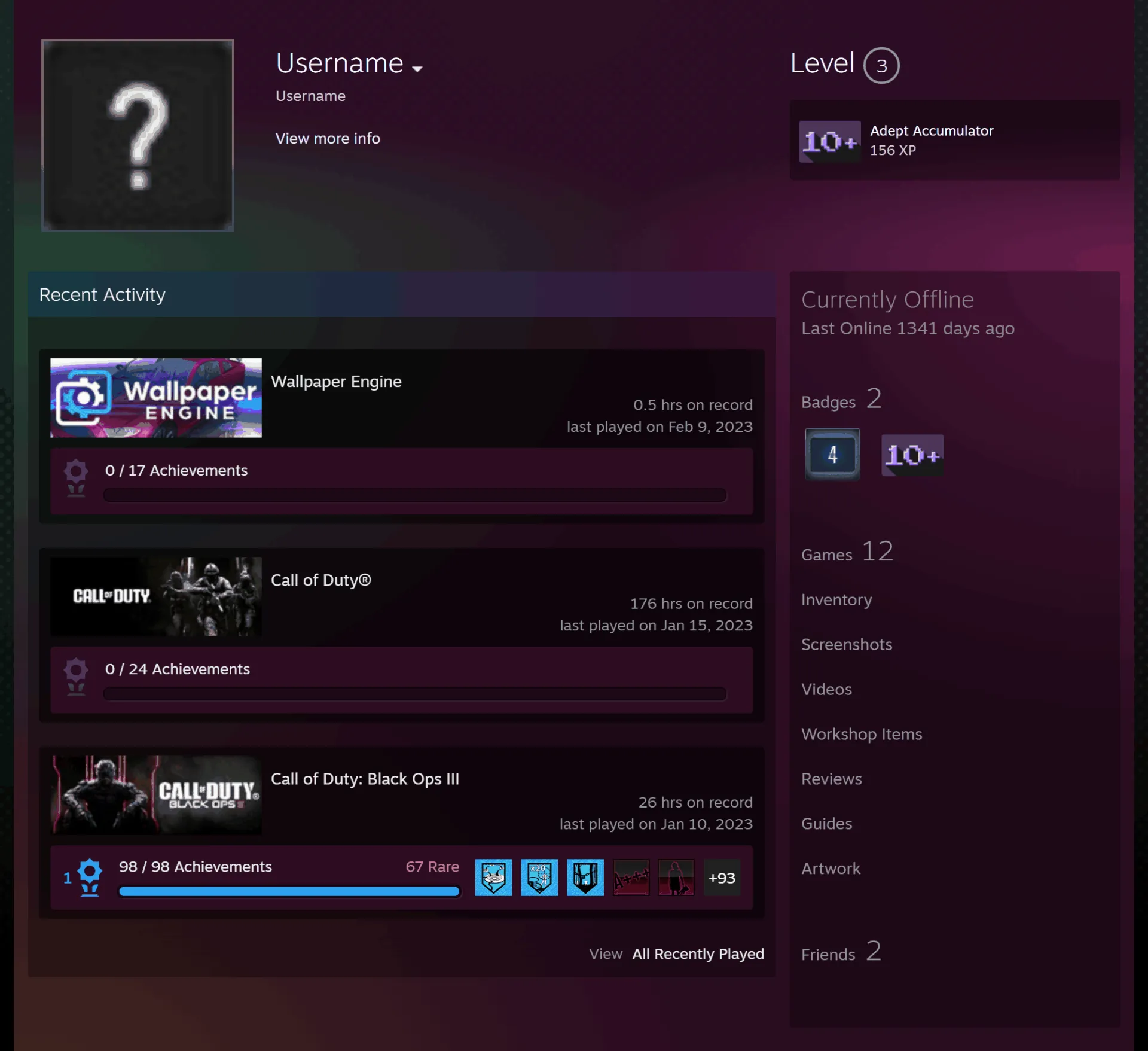Click the Wallpaper Engine title link
Viewport: 1148px width, 1051px height.
336,382
